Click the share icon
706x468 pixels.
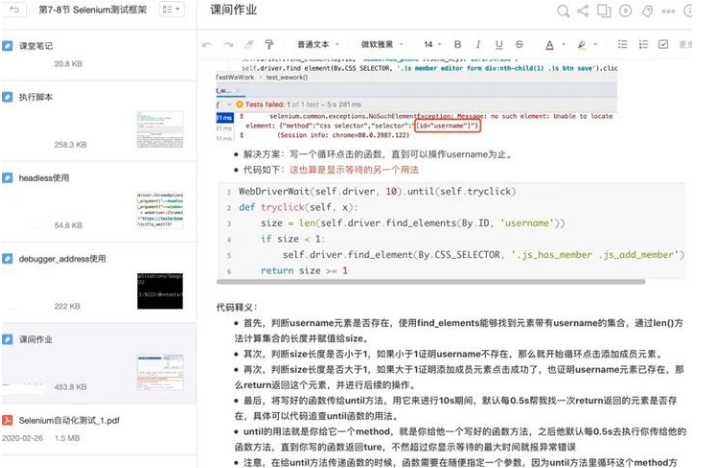[583, 10]
